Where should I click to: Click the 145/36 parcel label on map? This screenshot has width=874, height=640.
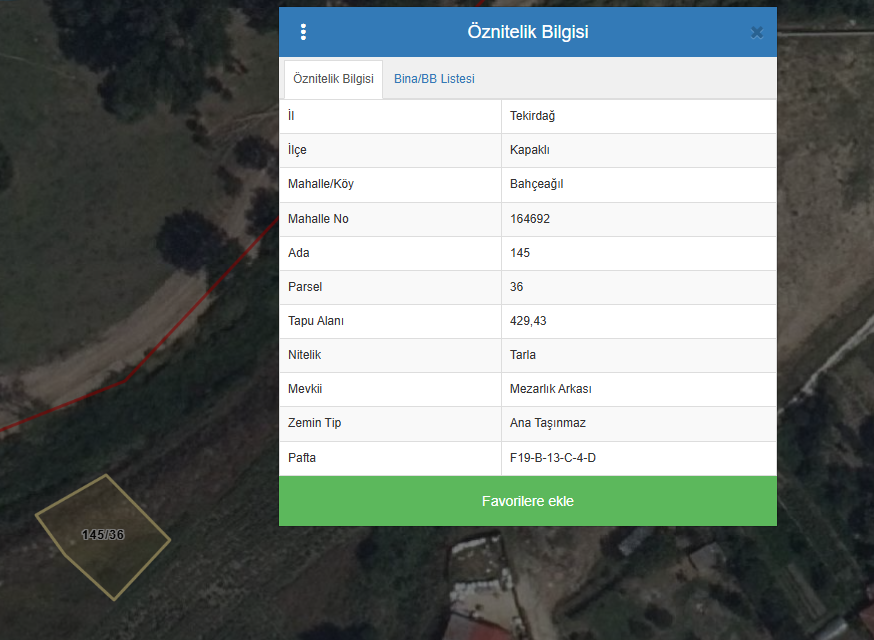tap(103, 535)
